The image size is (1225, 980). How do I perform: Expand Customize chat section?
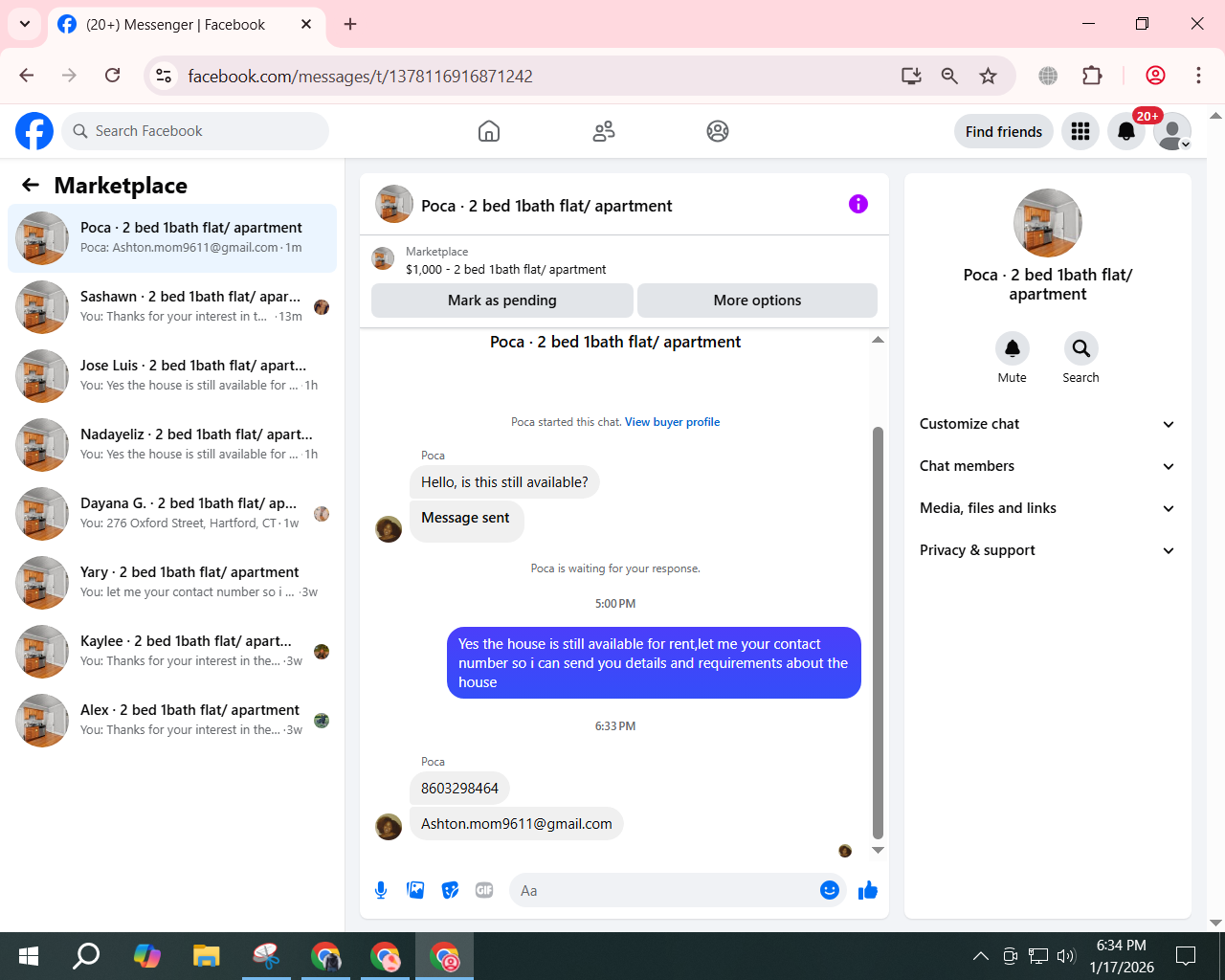click(x=1048, y=424)
